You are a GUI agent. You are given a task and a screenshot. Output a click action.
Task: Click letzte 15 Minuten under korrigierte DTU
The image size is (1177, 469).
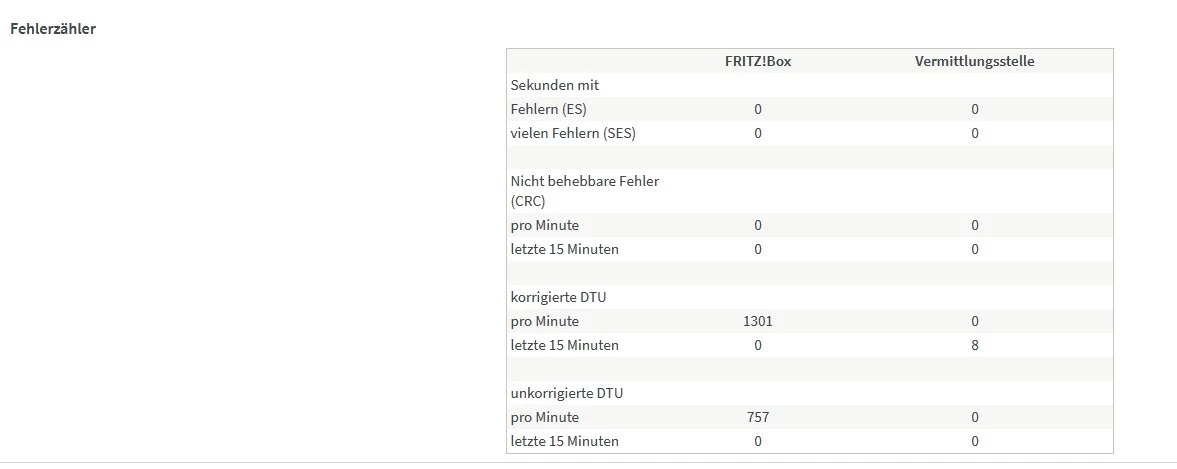[x=564, y=345]
